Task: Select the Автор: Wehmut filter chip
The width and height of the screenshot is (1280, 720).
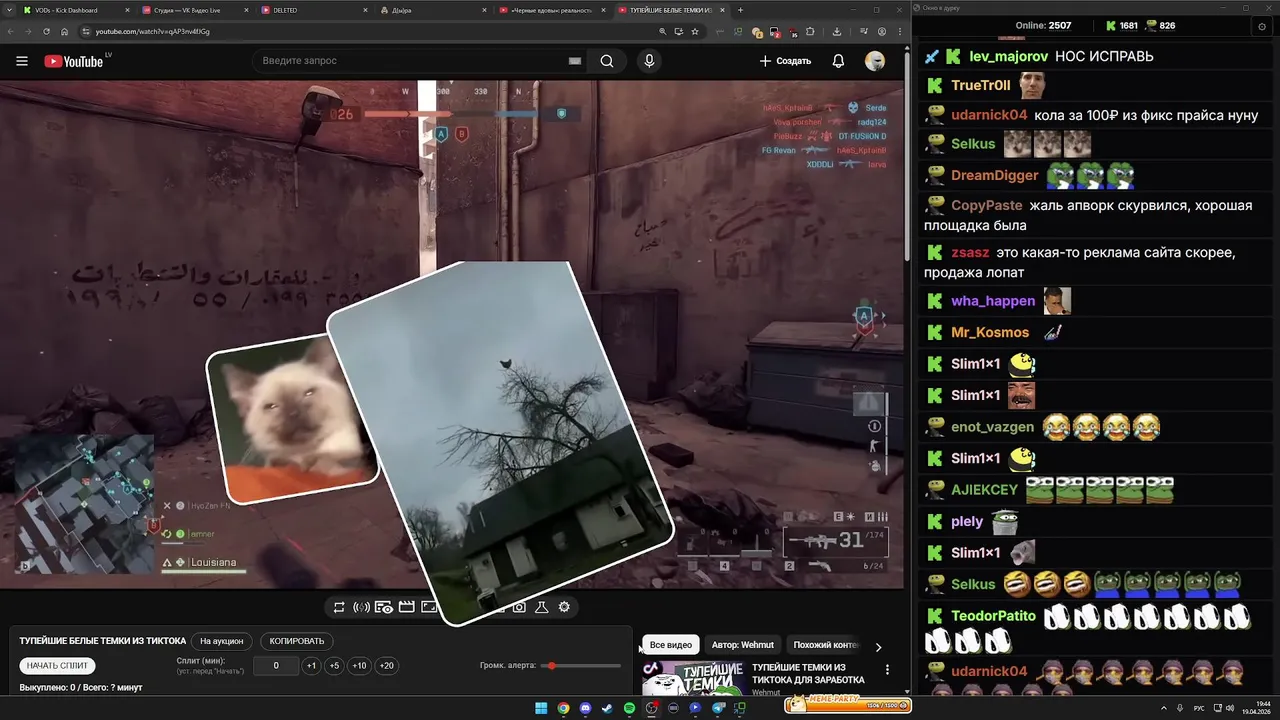Action: (x=743, y=645)
